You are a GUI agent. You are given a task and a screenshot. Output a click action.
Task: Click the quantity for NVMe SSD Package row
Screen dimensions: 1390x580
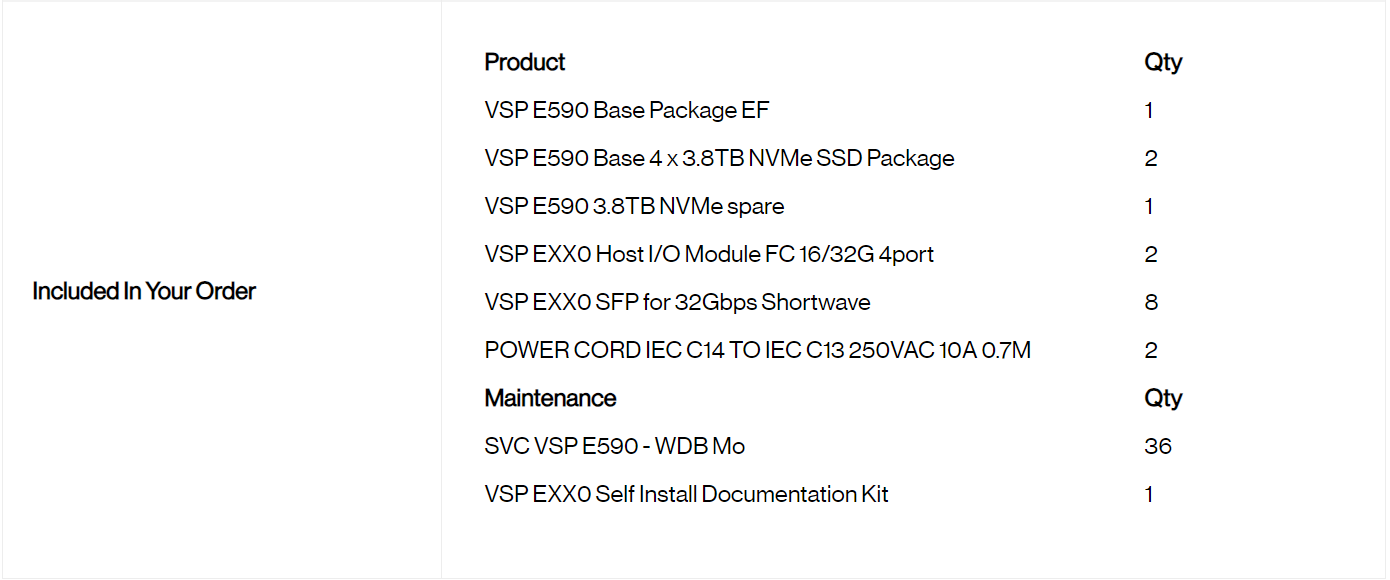point(1151,158)
